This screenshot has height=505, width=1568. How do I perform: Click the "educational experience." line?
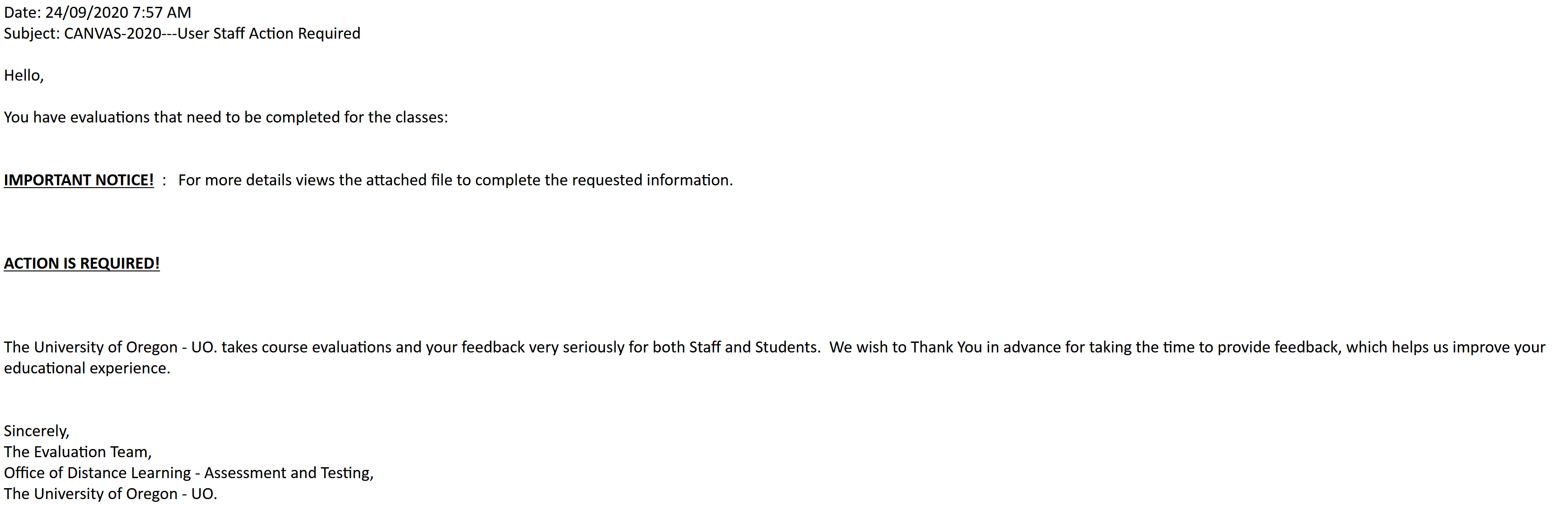point(87,368)
